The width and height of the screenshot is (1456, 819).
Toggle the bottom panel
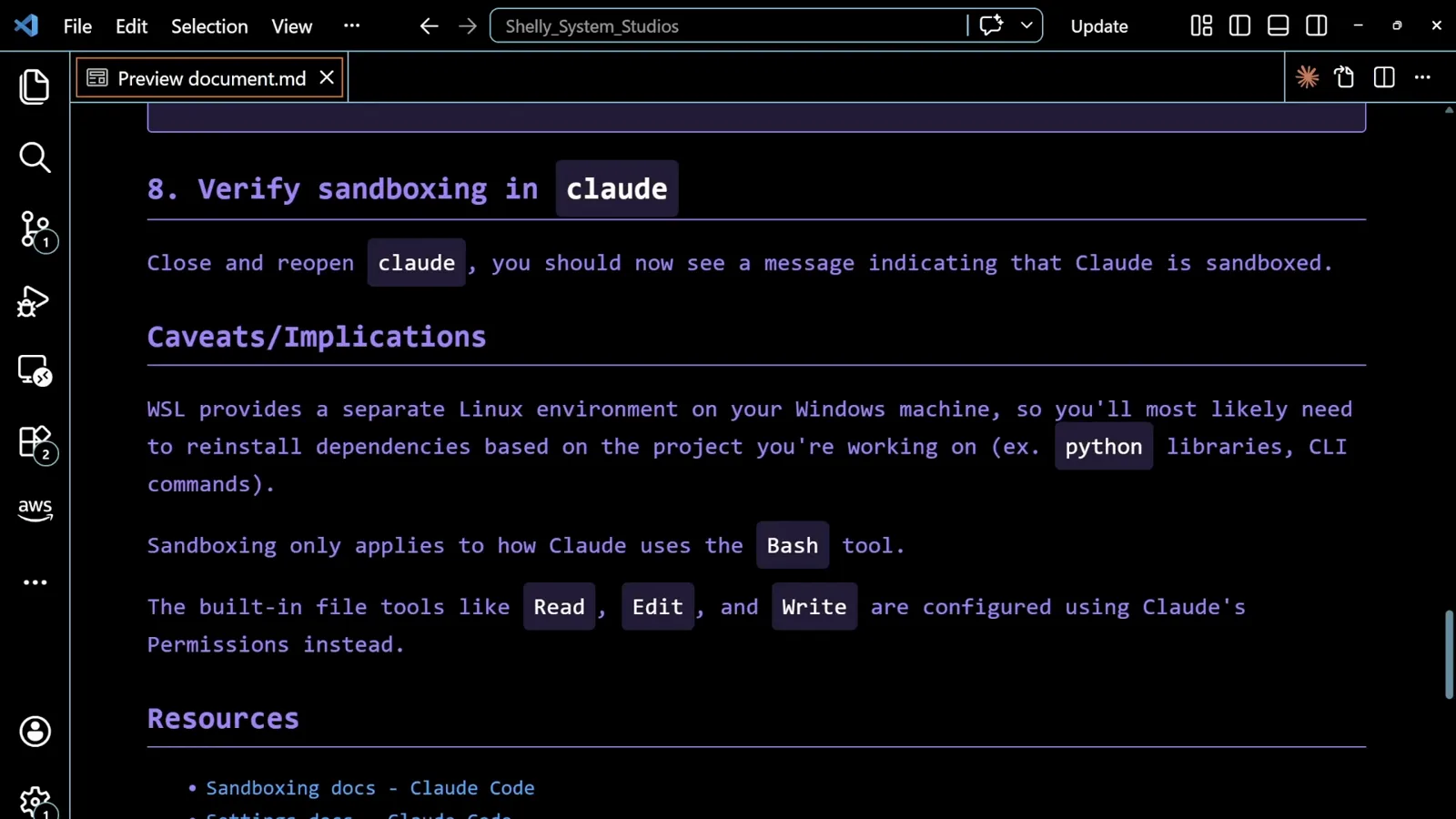1278,25
